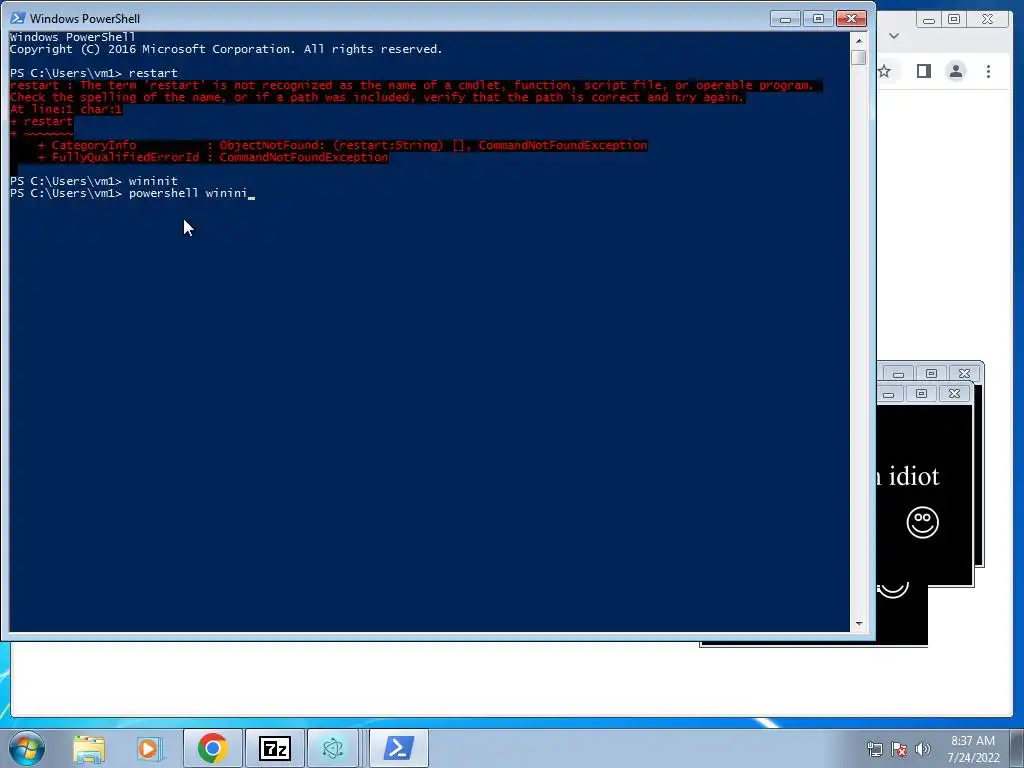
Task: Close the front 'idiot' popup window
Action: point(954,394)
